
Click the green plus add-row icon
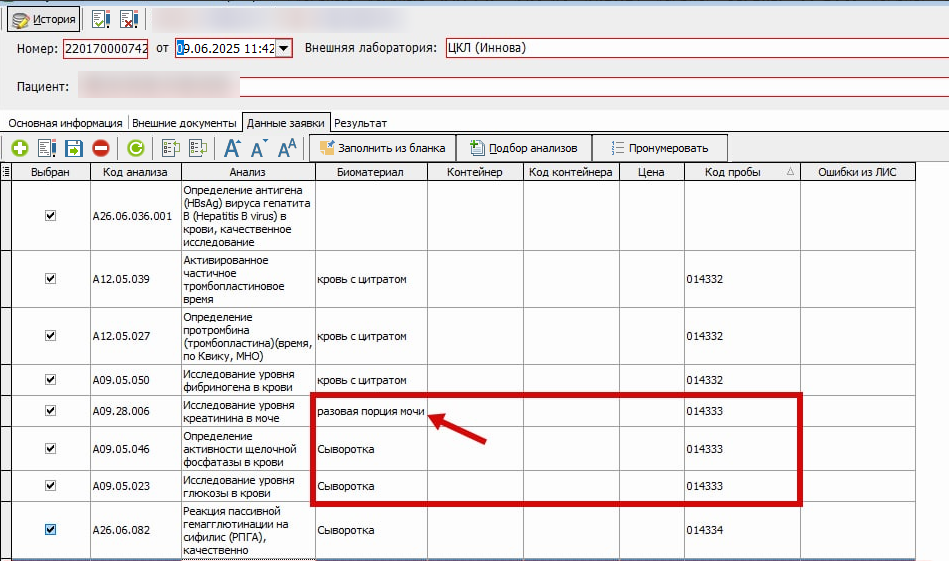tap(19, 148)
